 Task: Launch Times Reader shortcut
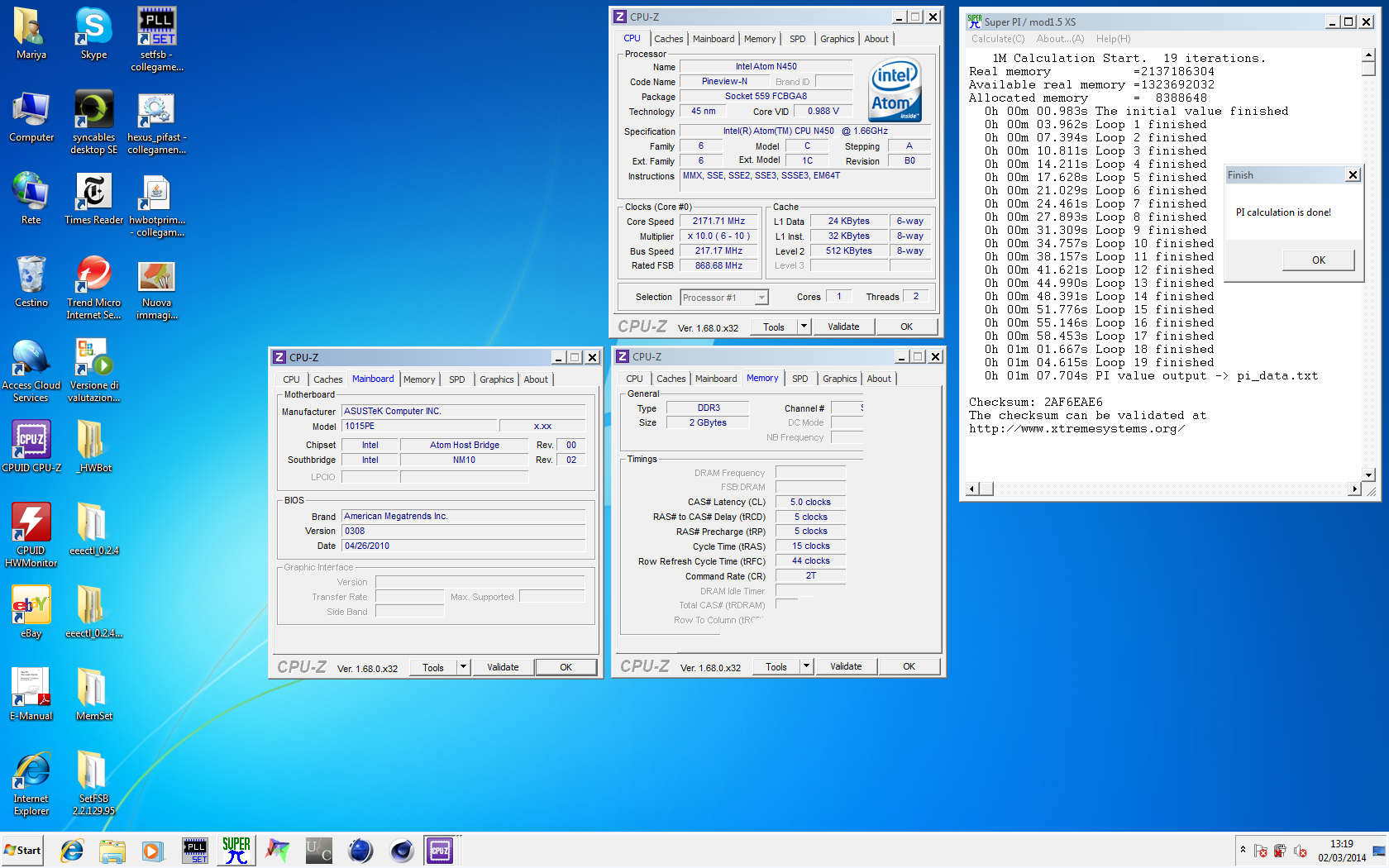(93, 198)
